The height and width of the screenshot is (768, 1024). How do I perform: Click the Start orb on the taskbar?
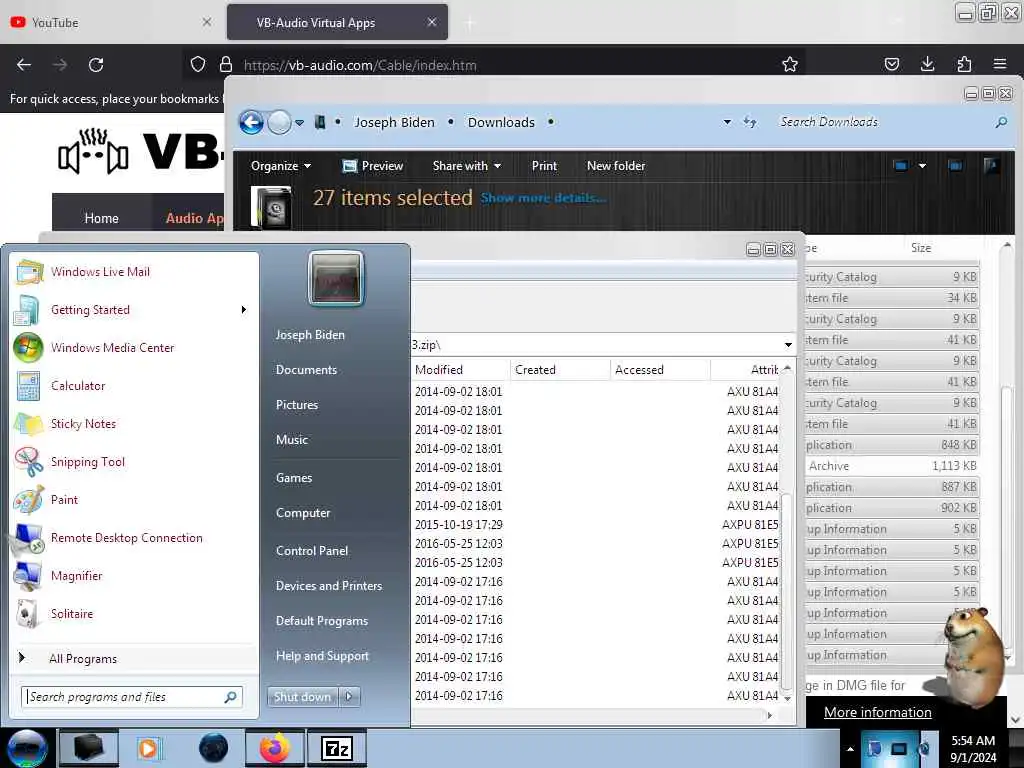(x=27, y=748)
